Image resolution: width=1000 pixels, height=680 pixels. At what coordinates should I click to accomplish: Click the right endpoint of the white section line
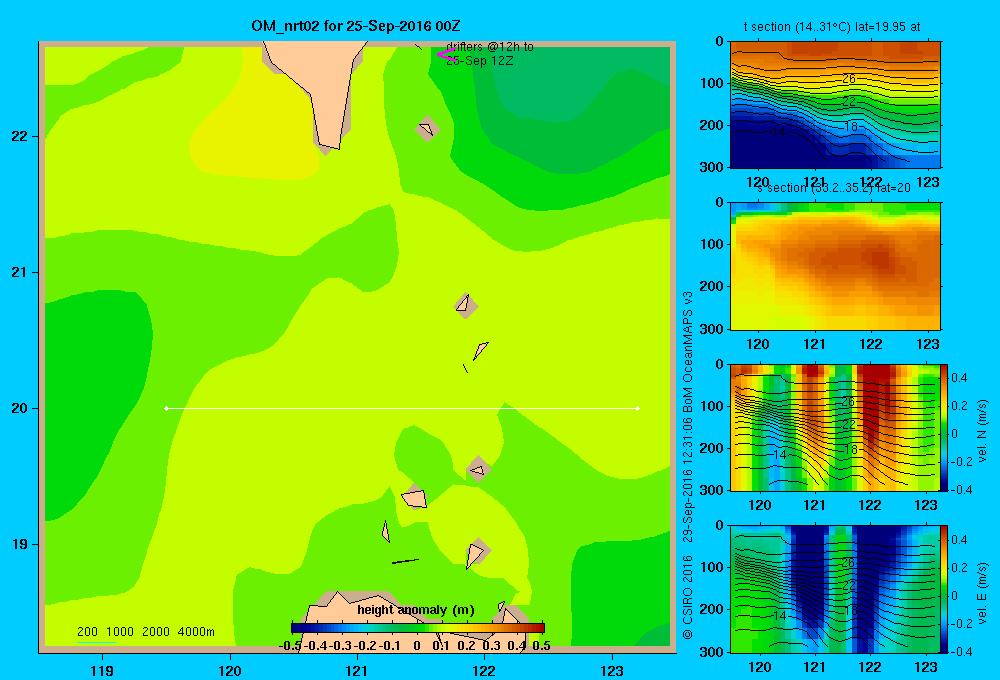click(x=638, y=408)
